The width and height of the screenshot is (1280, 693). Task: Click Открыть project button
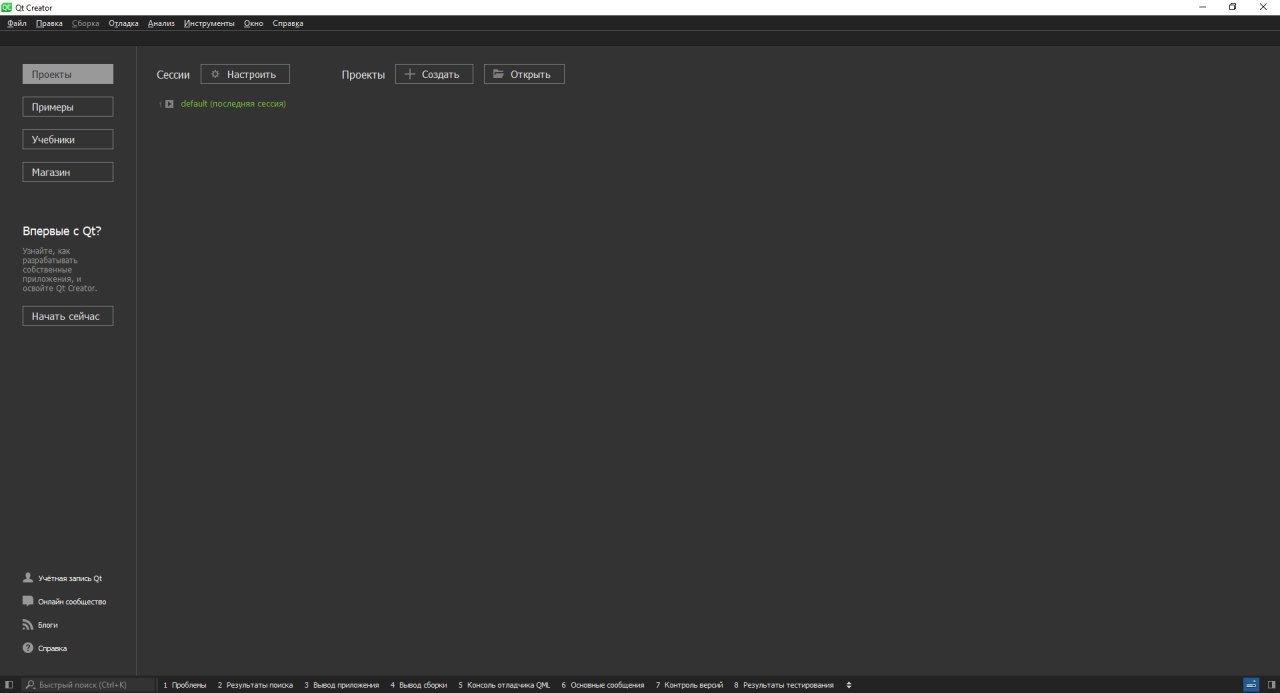coord(524,74)
